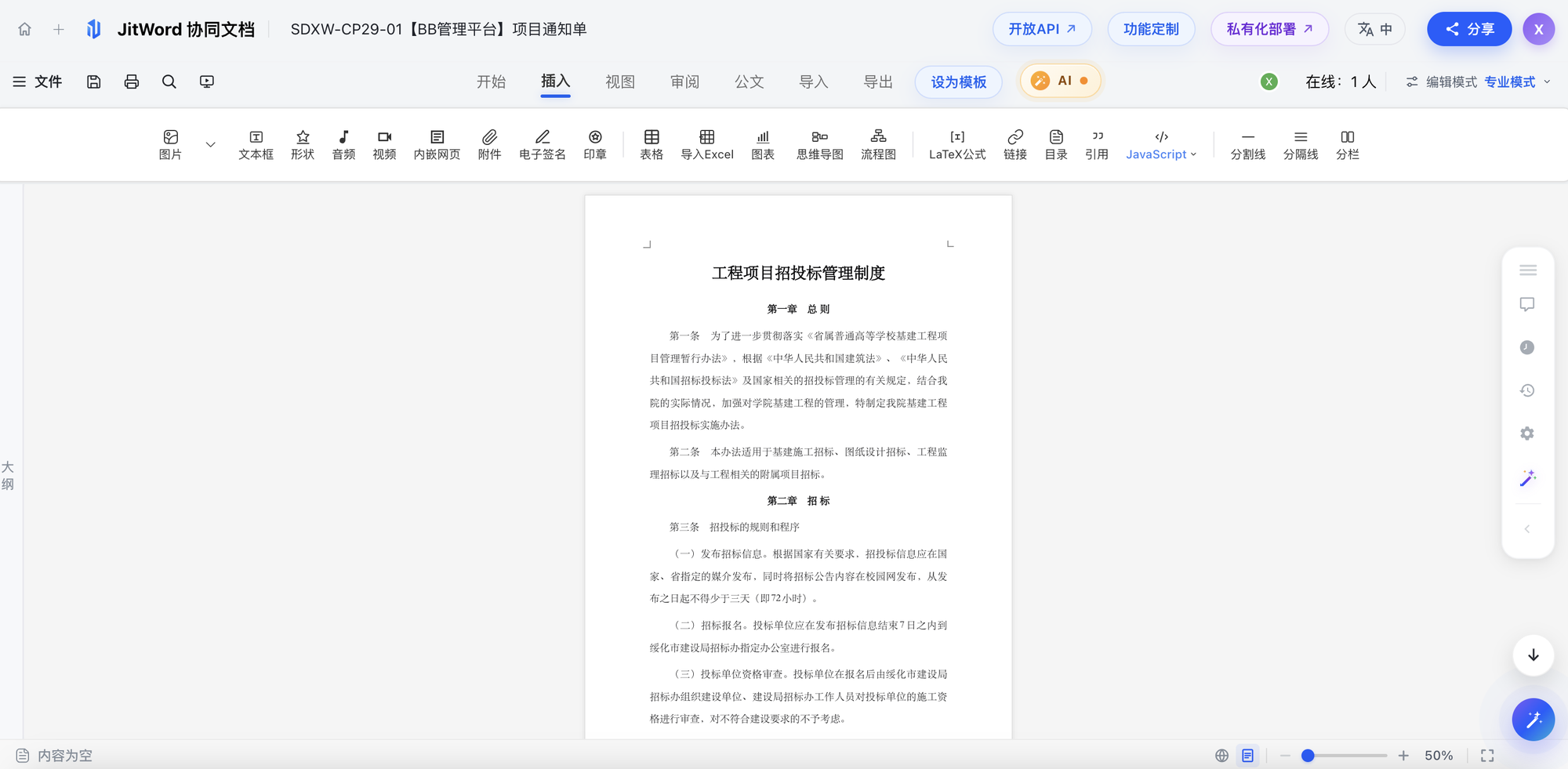Insert a 链接 hyperlink
The height and width of the screenshot is (769, 1568).
1015,145
